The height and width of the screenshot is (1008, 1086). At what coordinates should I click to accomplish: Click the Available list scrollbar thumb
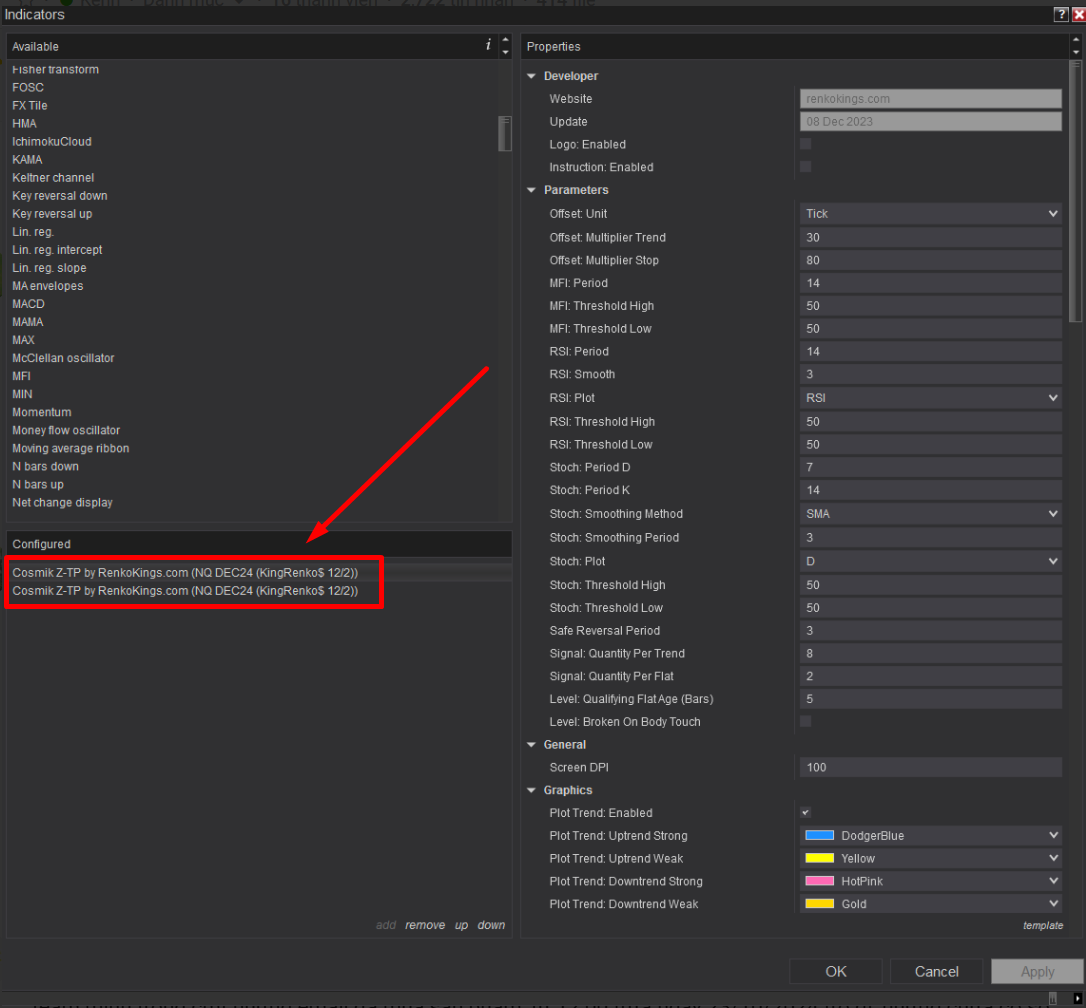click(x=505, y=133)
